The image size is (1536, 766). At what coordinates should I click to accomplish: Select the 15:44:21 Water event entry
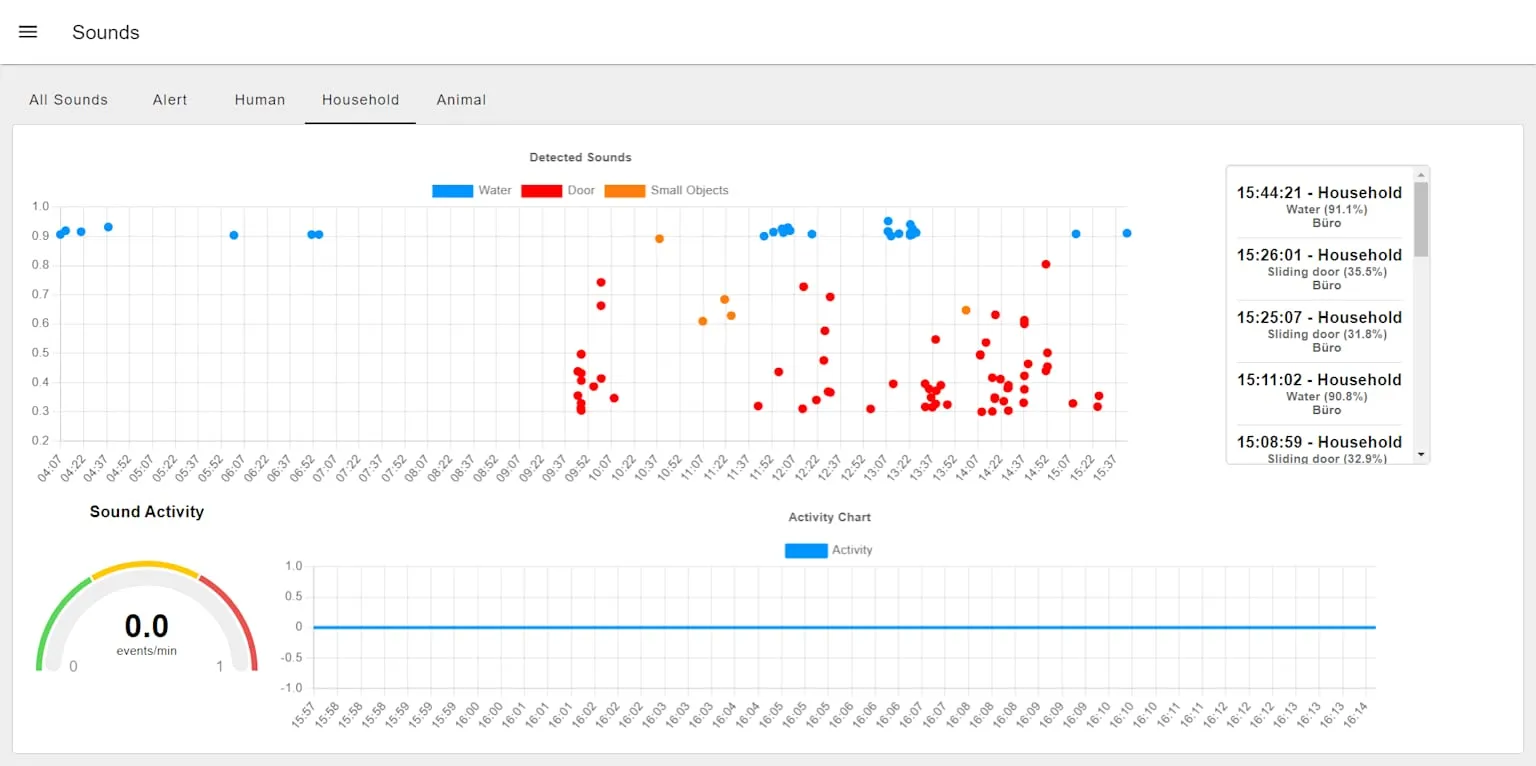[1319, 207]
